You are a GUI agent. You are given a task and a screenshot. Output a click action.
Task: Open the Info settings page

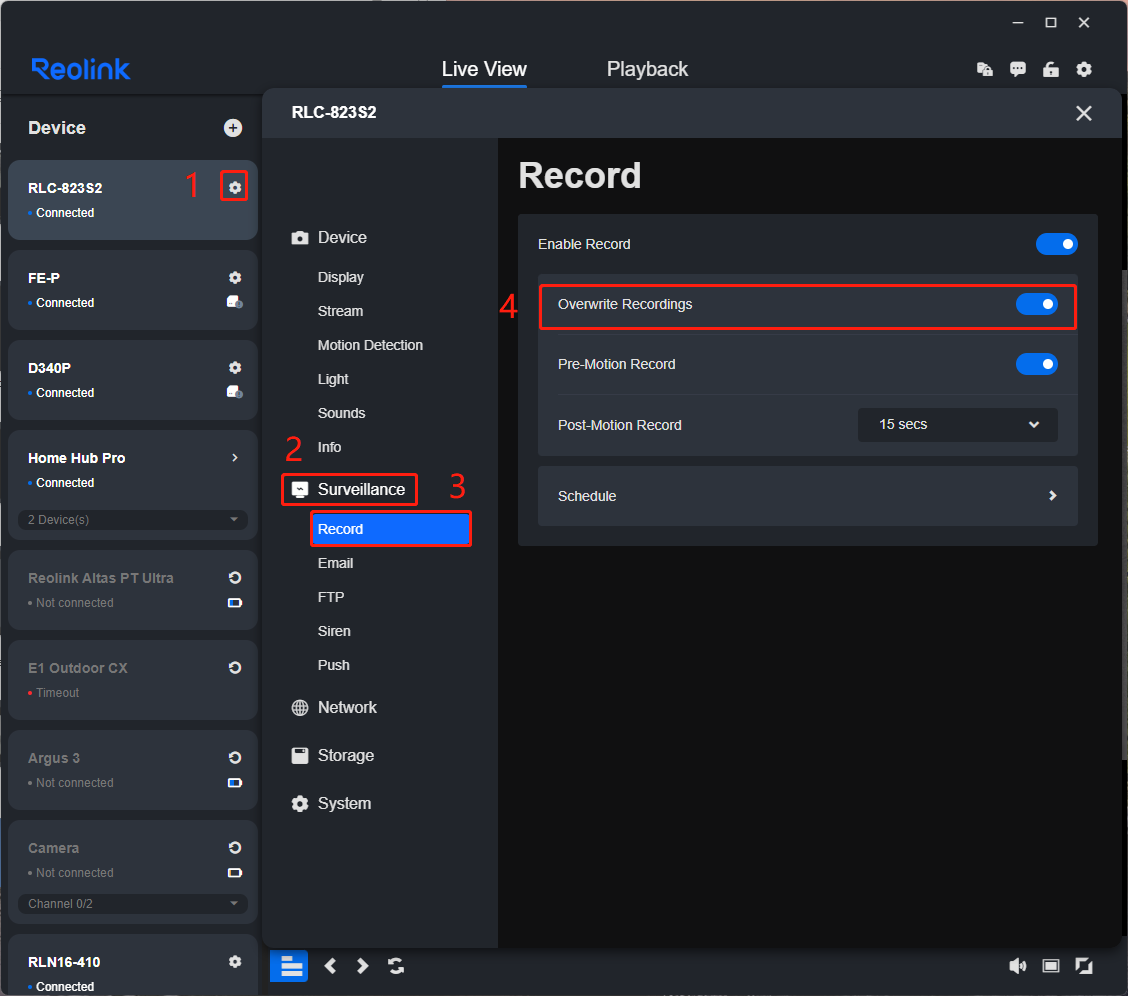(x=329, y=447)
